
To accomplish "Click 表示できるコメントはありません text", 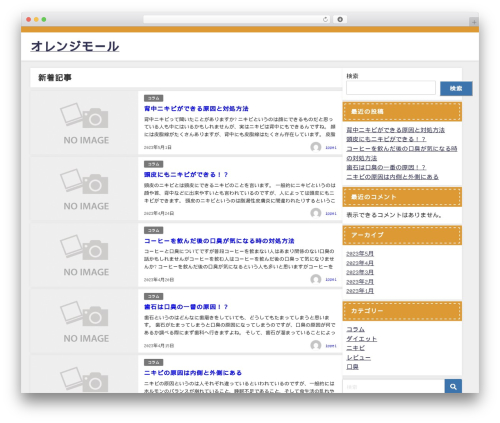I will coord(395,215).
